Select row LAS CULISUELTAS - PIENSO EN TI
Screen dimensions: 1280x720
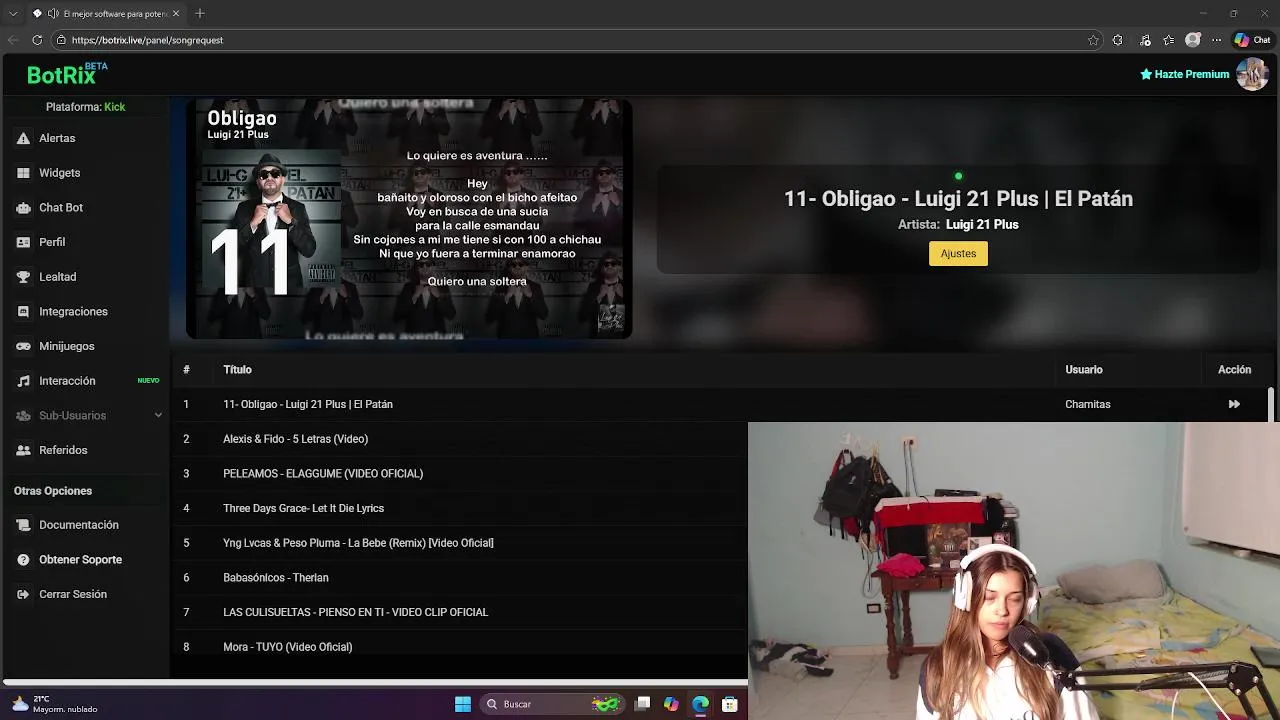[460, 612]
